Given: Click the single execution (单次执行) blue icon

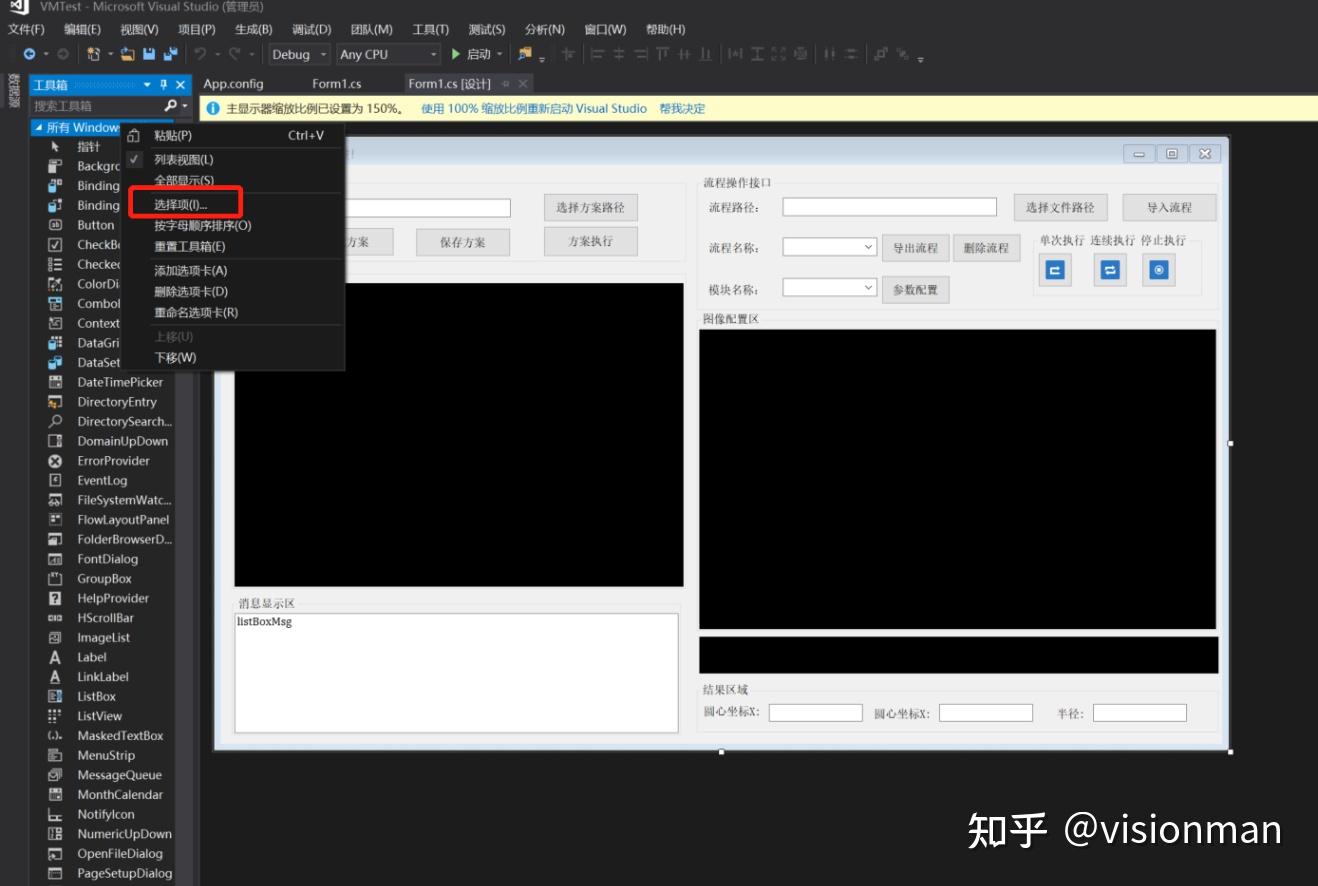Looking at the screenshot, I should pos(1055,270).
